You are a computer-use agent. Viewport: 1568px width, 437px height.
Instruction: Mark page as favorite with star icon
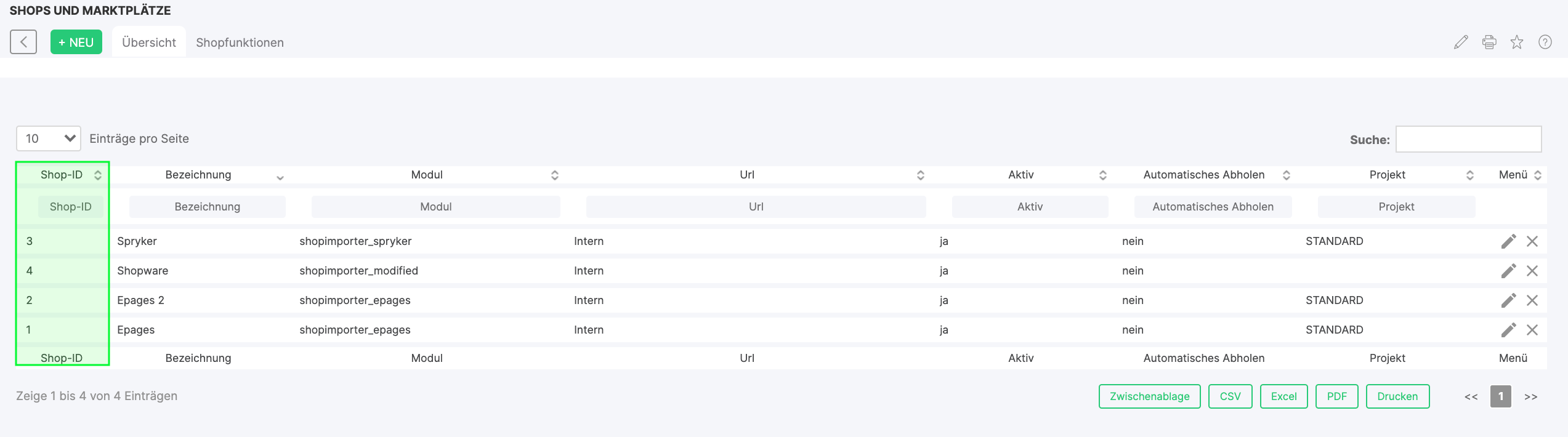pos(1517,42)
